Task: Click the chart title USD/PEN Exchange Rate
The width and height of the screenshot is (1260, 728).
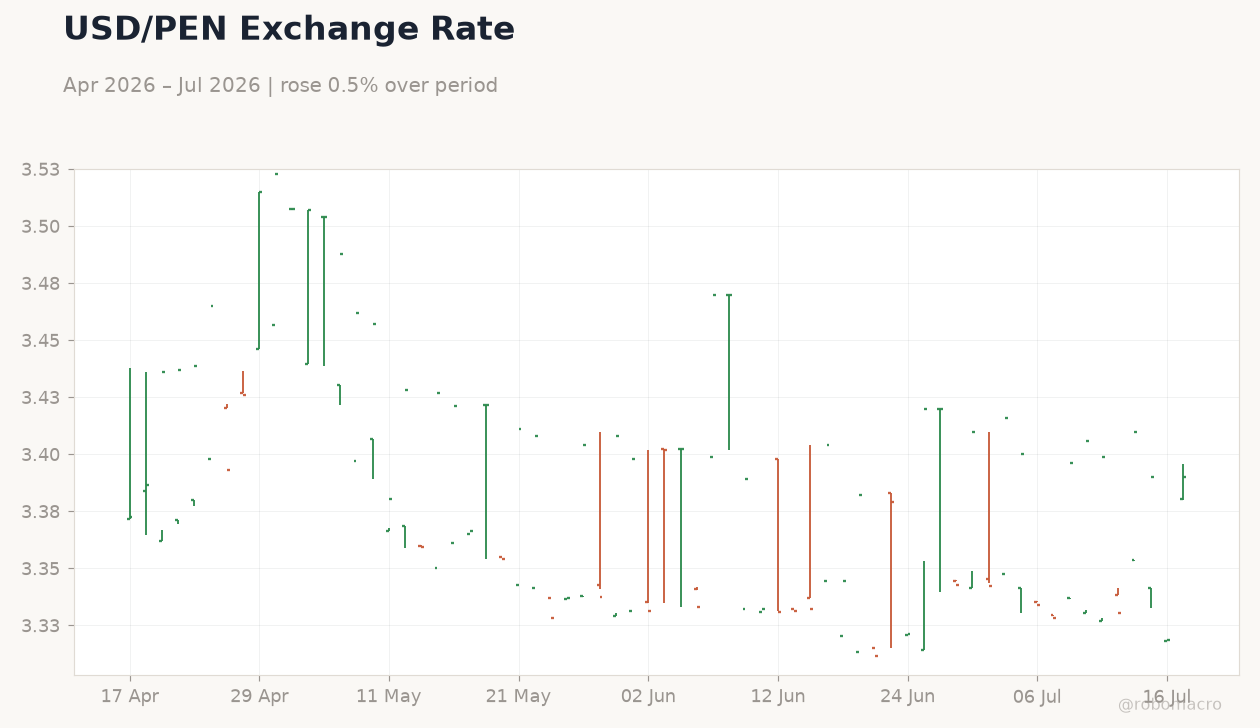Action: pyautogui.click(x=289, y=30)
